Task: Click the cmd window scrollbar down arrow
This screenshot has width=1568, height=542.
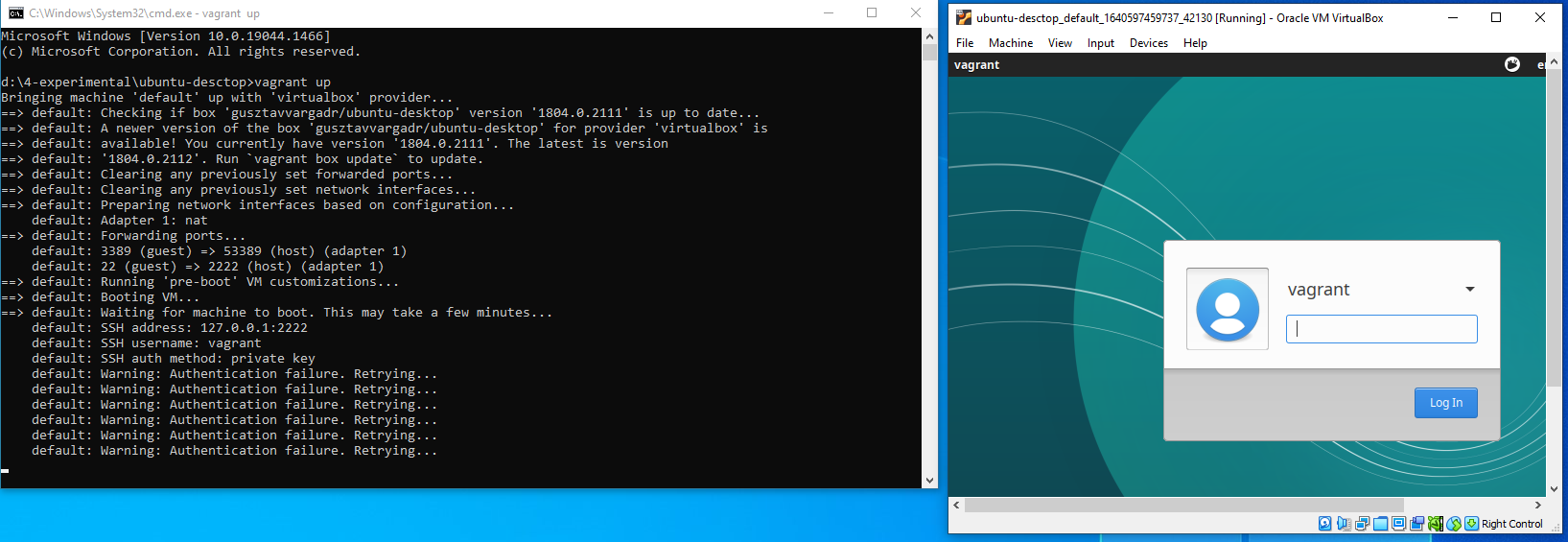Action: pyautogui.click(x=929, y=481)
